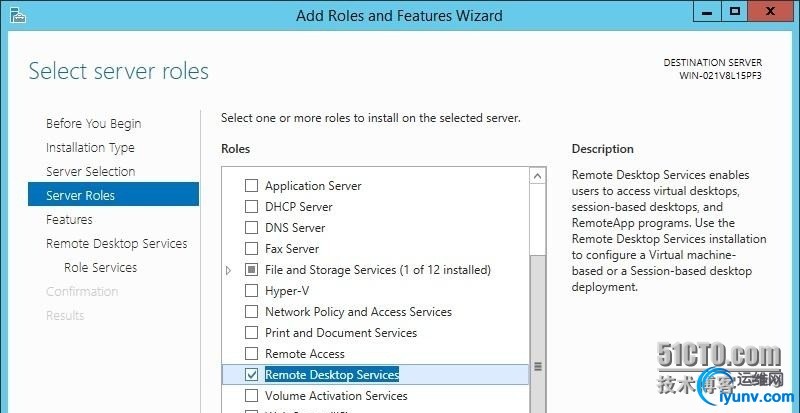Select Print and Document Services row
The height and width of the screenshot is (413, 800).
[341, 333]
